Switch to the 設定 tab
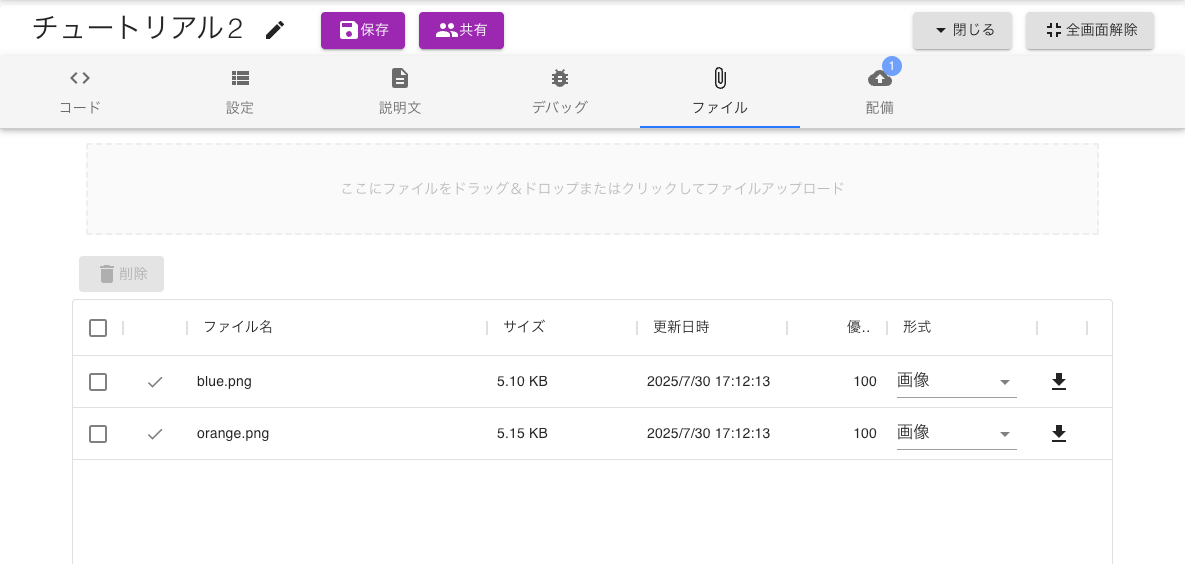 pyautogui.click(x=240, y=92)
